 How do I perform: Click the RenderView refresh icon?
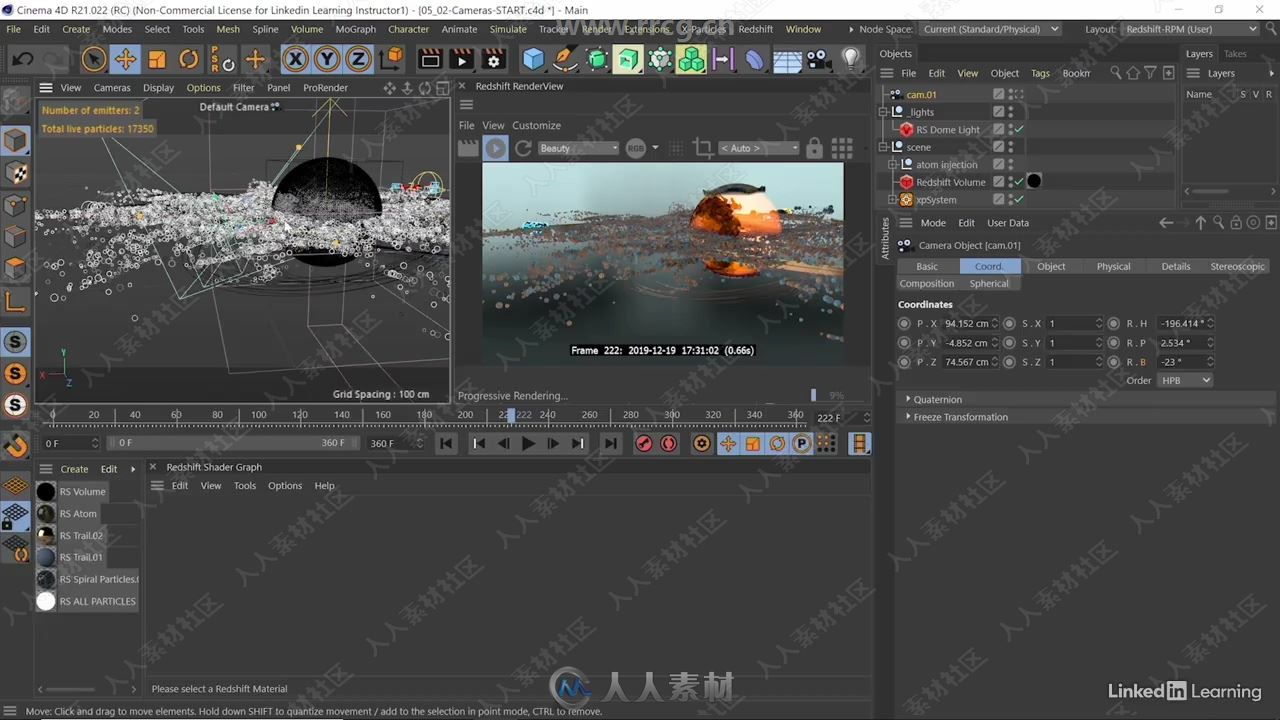point(523,149)
